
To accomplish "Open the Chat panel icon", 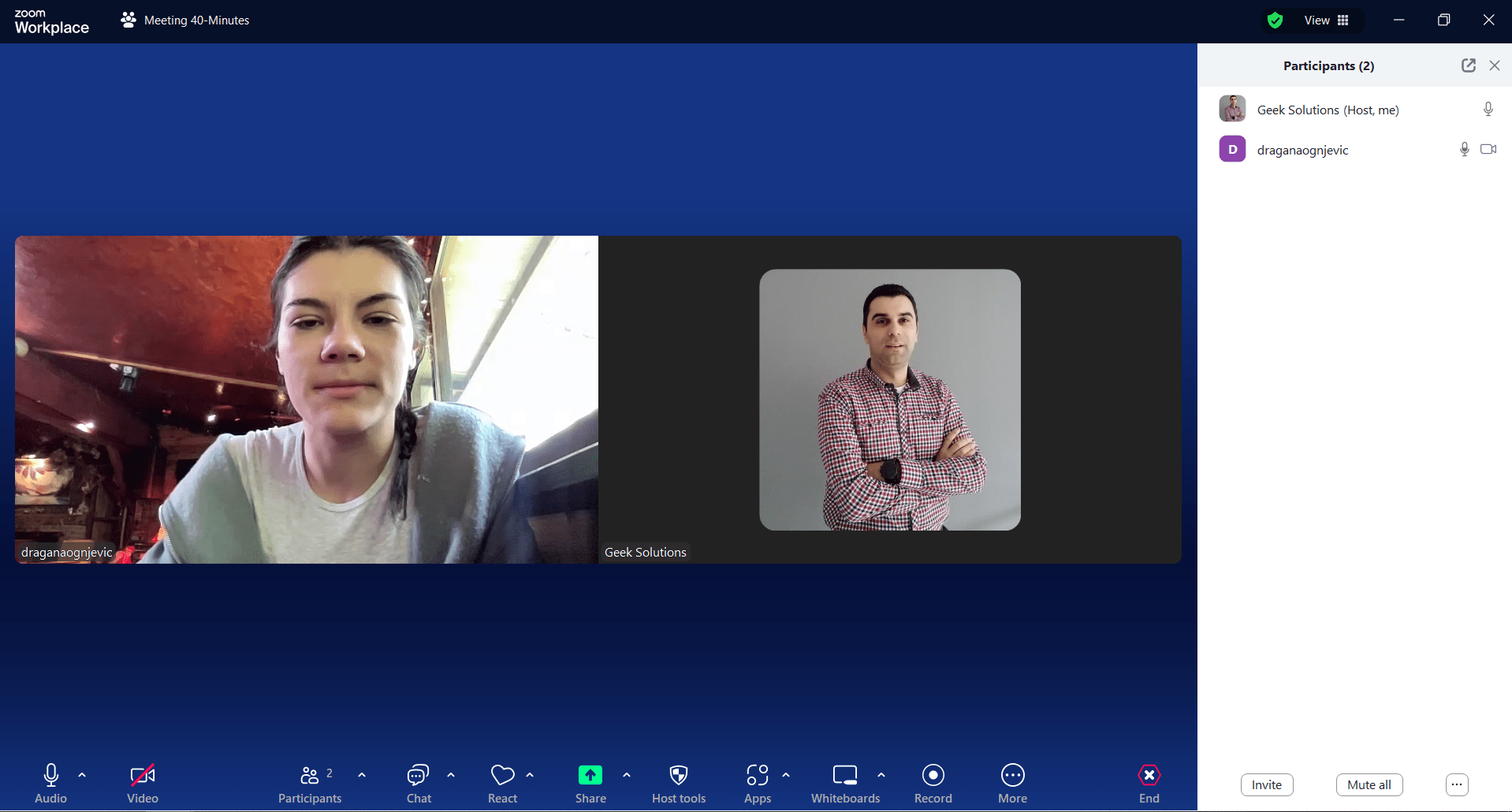I will click(x=419, y=776).
